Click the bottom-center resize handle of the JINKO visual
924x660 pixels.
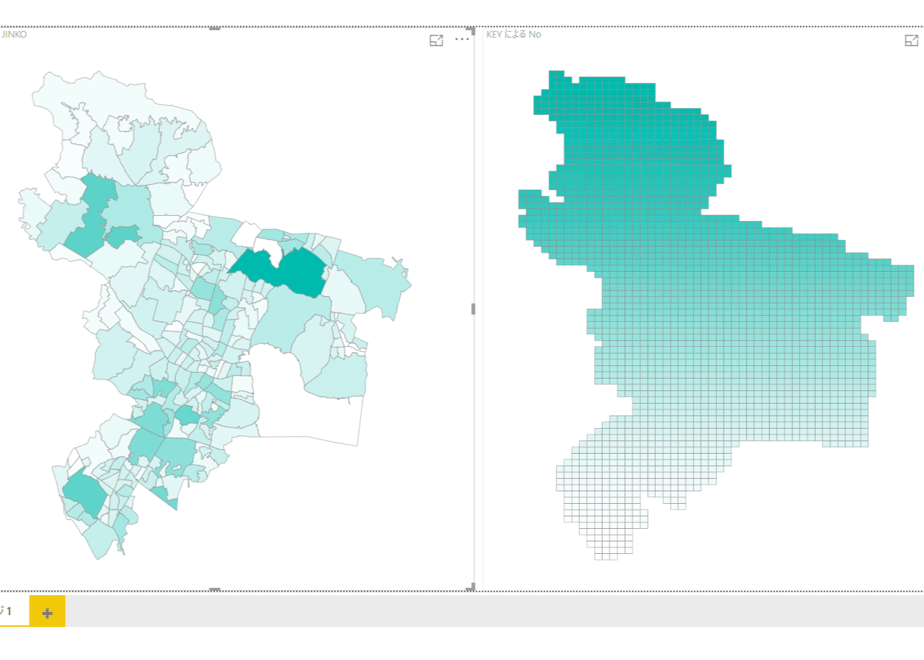214,589
